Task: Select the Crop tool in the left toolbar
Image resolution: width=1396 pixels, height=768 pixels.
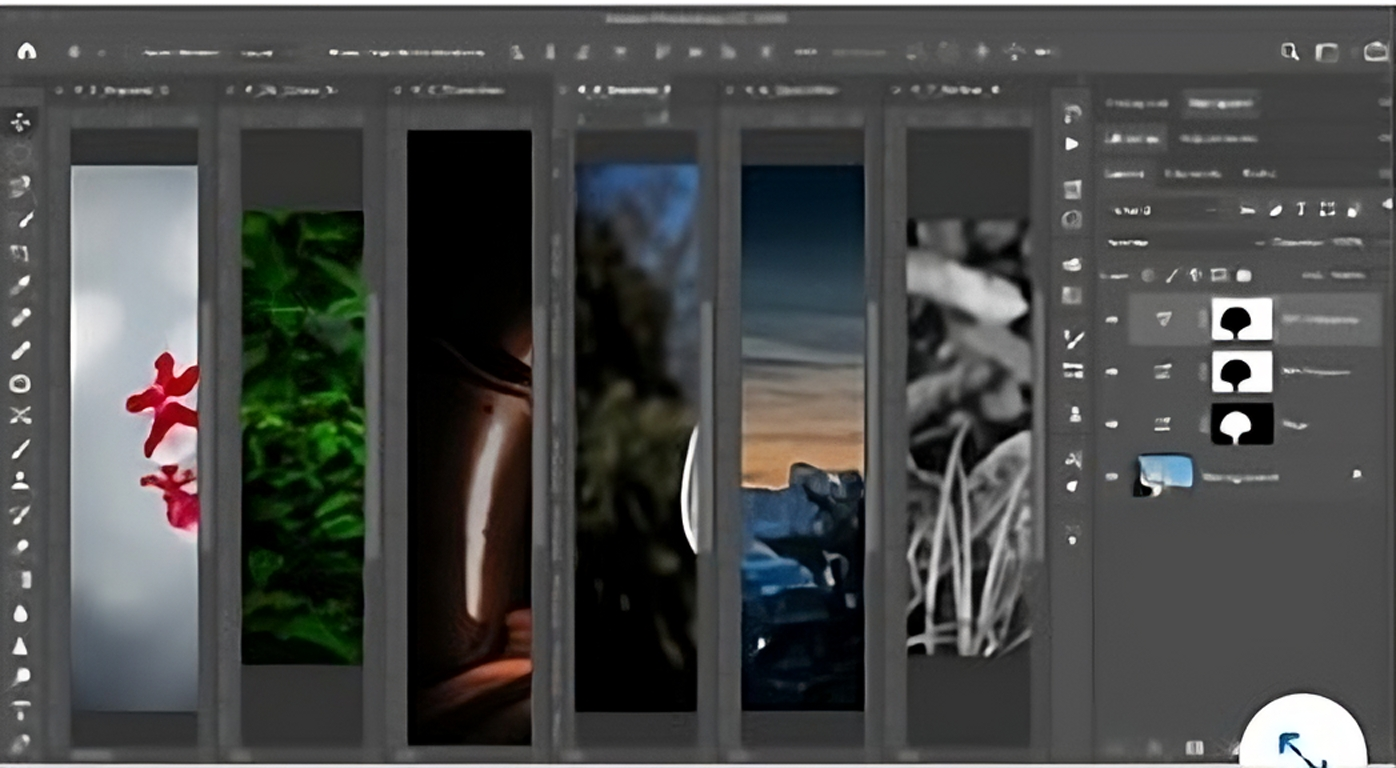Action: [x=21, y=253]
